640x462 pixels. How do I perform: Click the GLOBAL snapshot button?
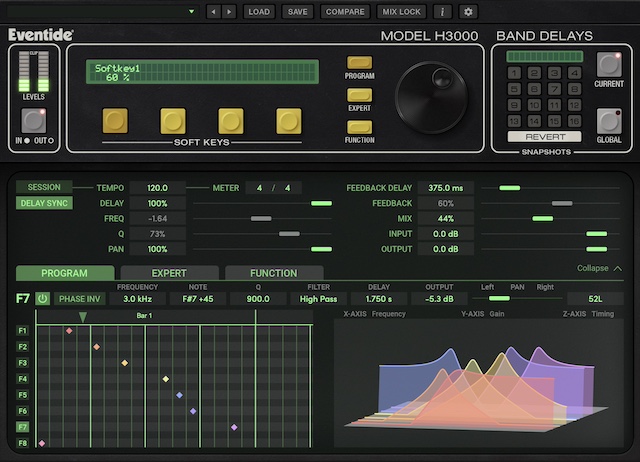click(x=609, y=121)
